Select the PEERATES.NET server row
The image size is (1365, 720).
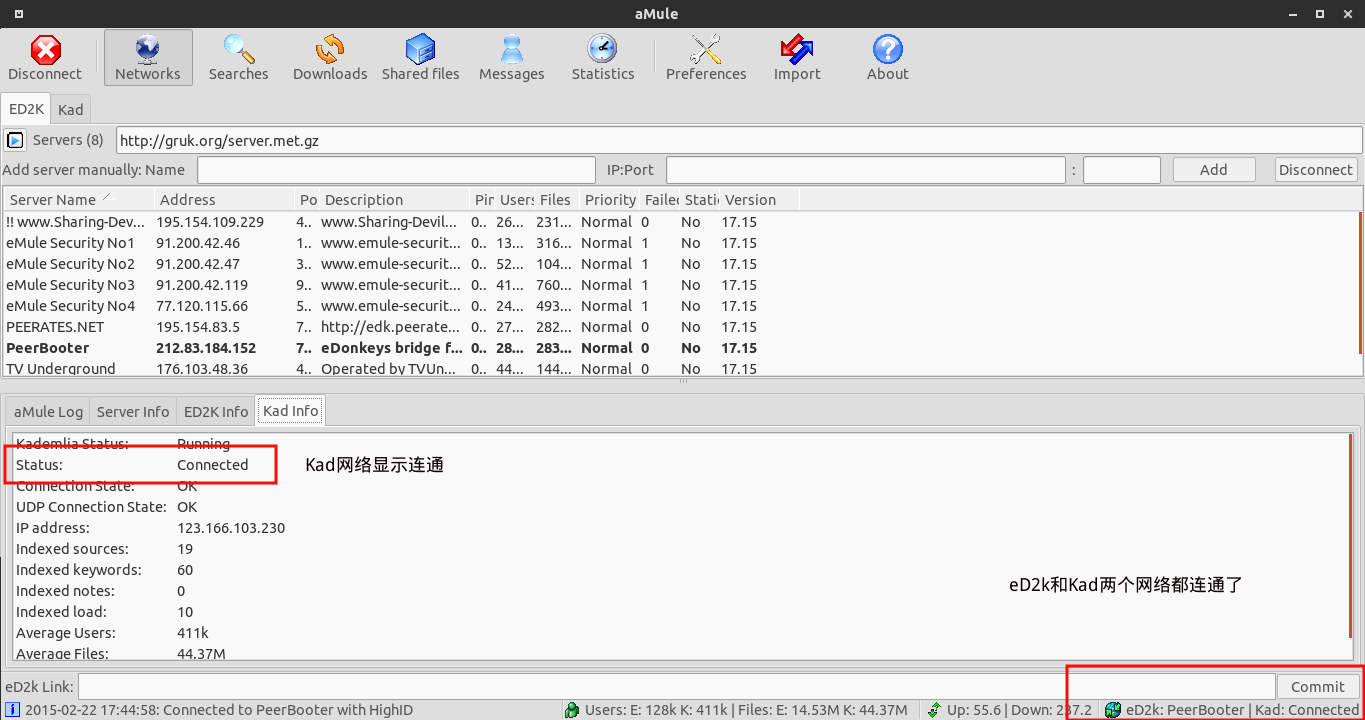point(680,327)
